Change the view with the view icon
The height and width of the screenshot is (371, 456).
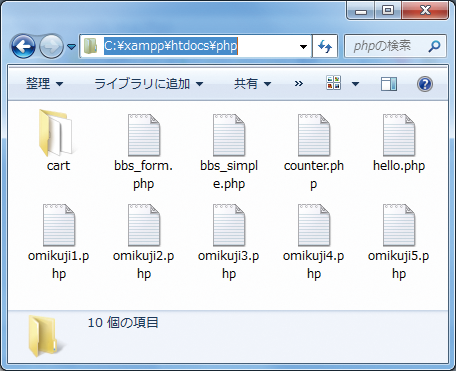point(334,83)
